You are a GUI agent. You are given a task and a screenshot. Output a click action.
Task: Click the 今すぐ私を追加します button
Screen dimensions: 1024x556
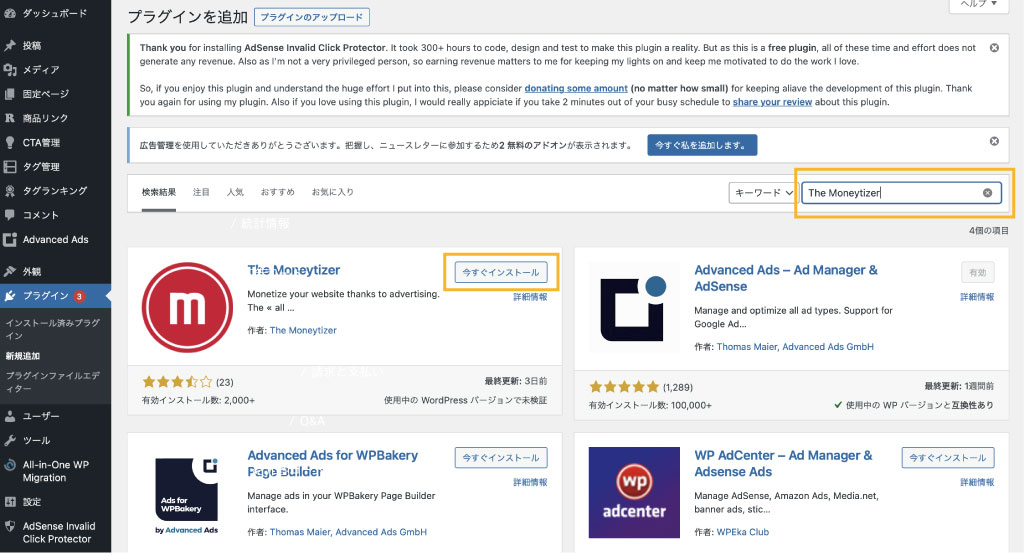pos(702,145)
